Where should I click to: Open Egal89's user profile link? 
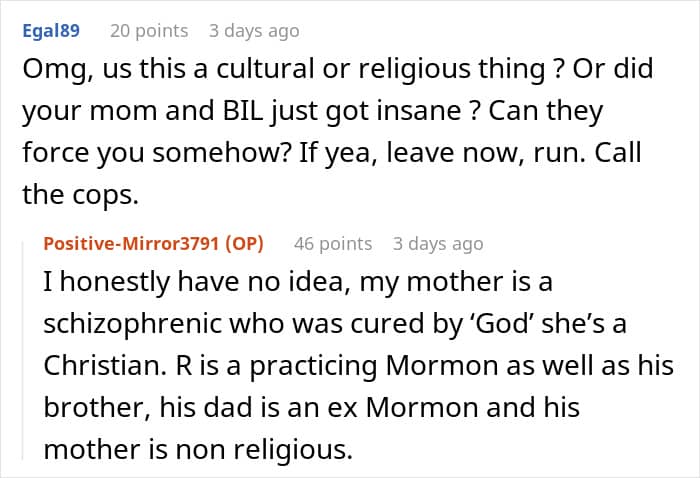[x=51, y=31]
